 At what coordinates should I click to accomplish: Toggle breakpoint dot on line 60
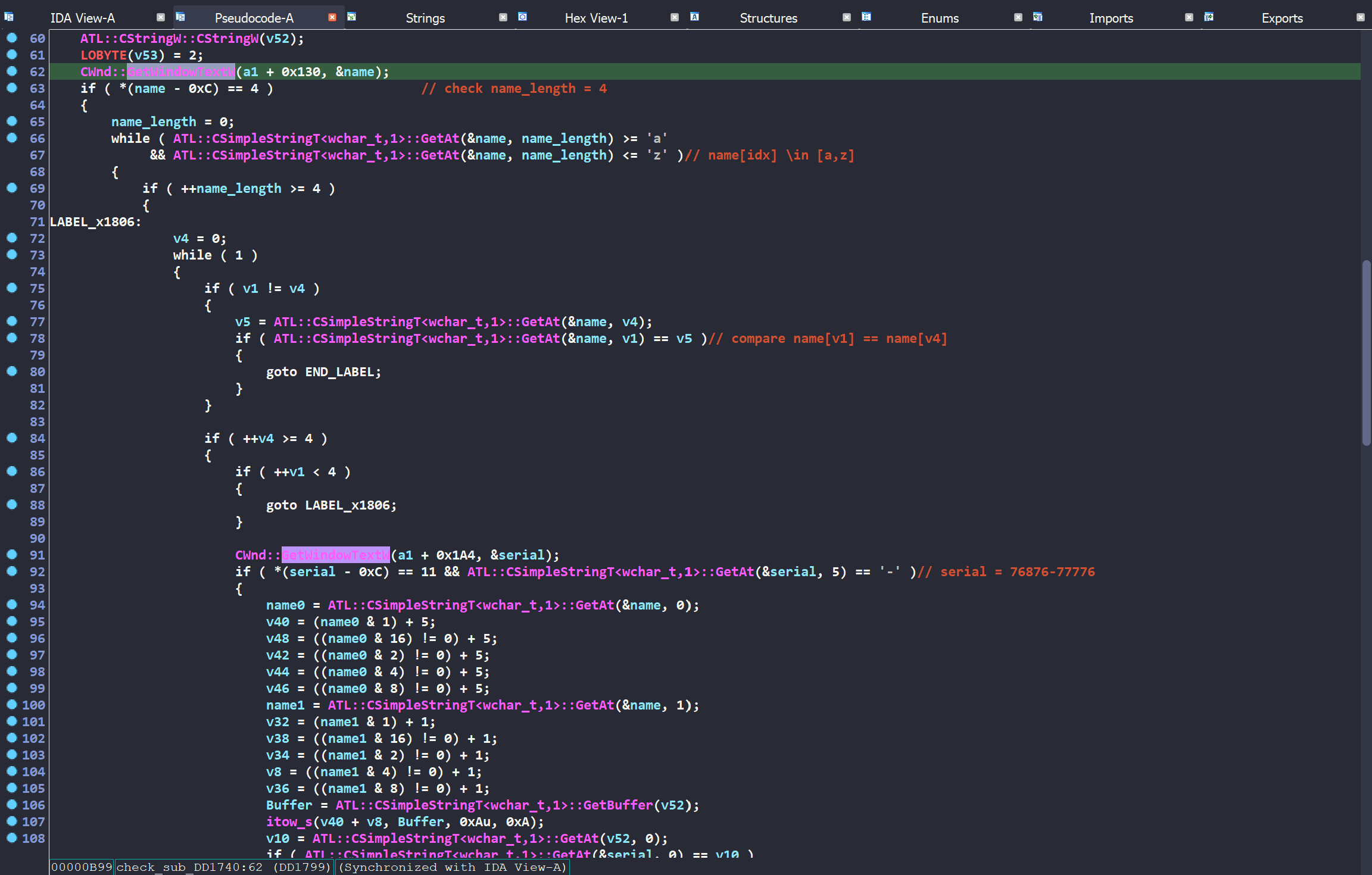[12, 38]
